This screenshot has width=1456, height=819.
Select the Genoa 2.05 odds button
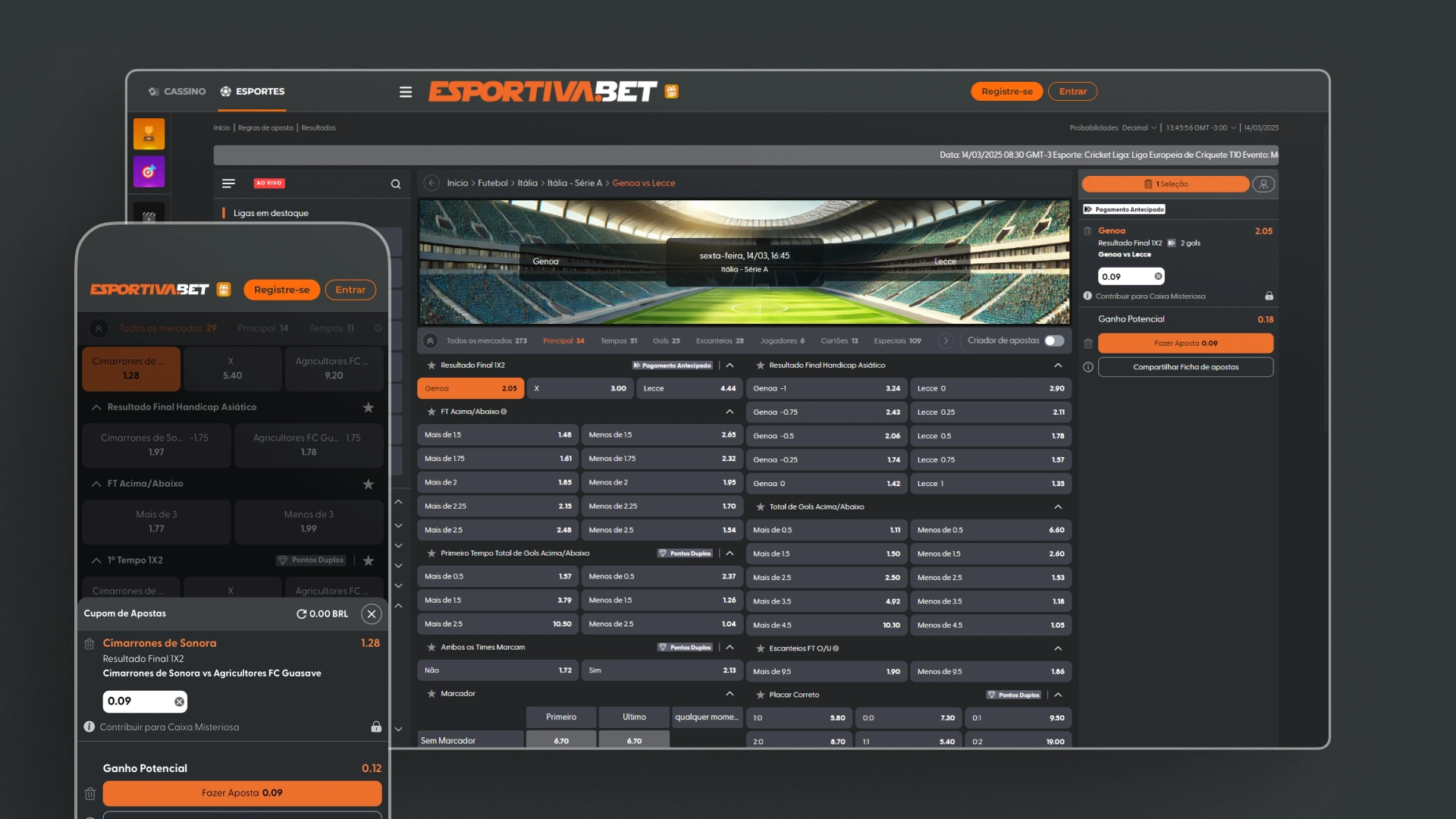click(x=470, y=388)
